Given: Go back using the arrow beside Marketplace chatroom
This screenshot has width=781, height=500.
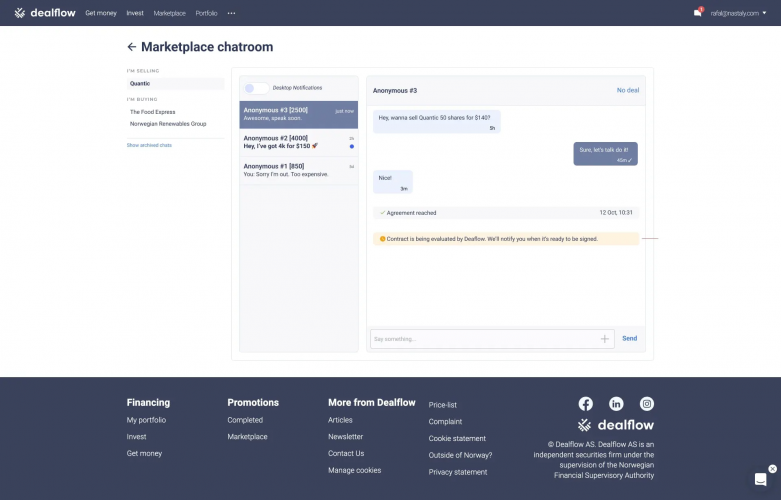Looking at the screenshot, I should click(x=131, y=47).
